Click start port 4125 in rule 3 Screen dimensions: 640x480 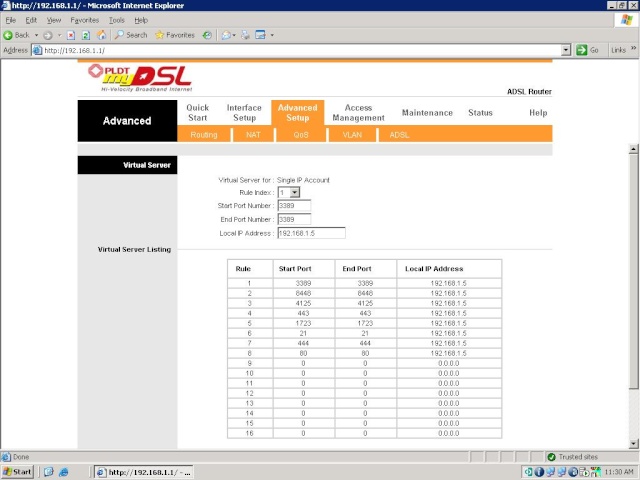coord(303,303)
